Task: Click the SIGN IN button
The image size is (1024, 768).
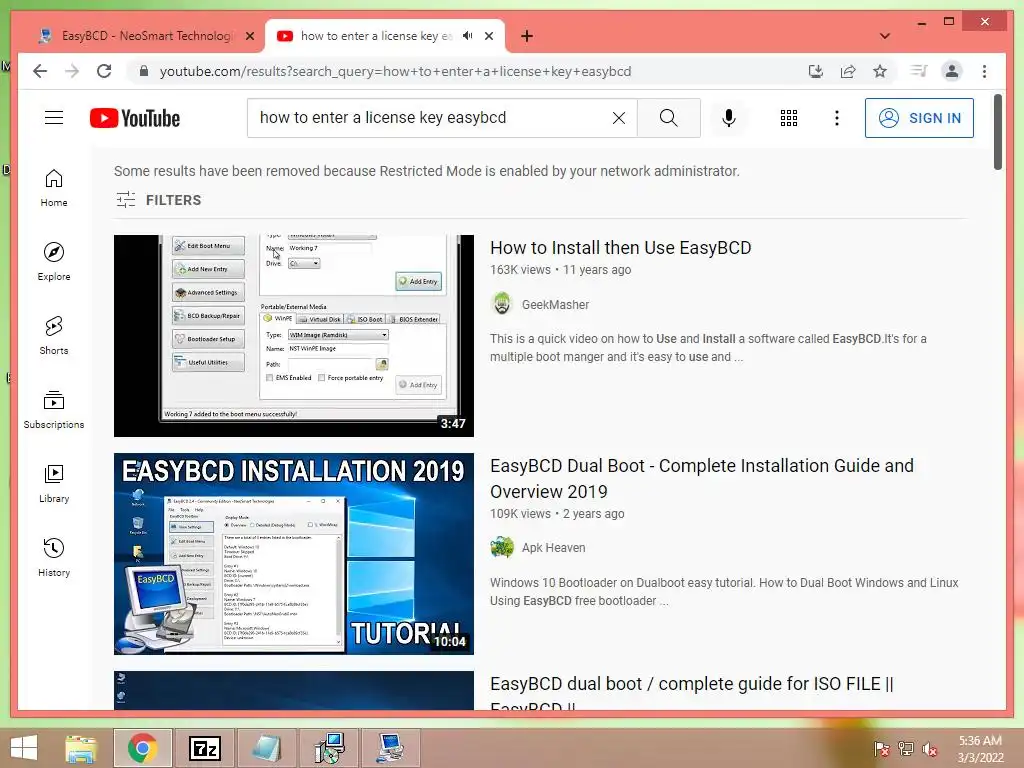Action: pos(919,118)
